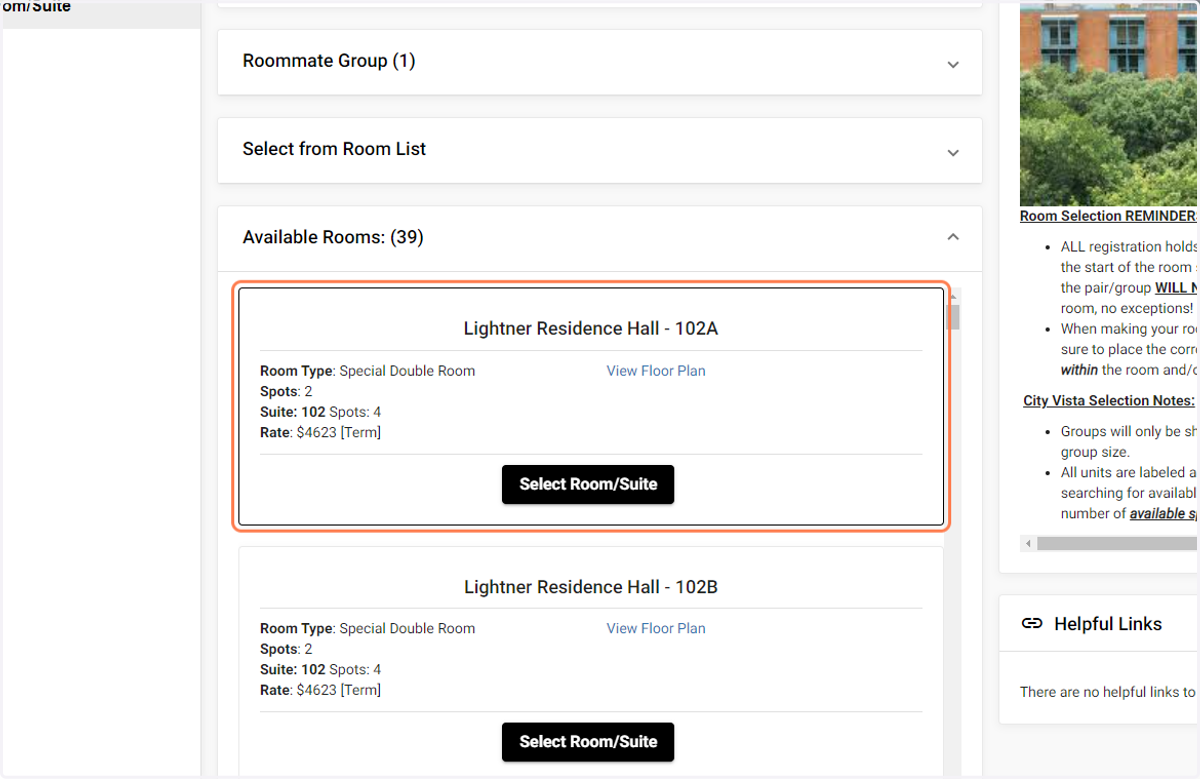Click the City Vista Selection Notes heading
The image size is (1200, 779).
click(x=1109, y=401)
